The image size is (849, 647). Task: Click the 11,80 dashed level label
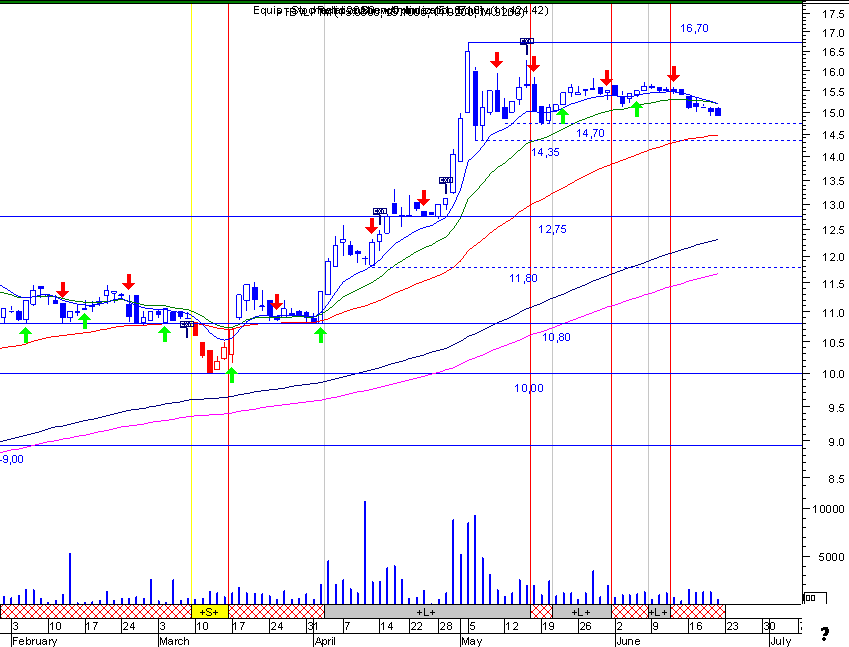click(x=524, y=278)
